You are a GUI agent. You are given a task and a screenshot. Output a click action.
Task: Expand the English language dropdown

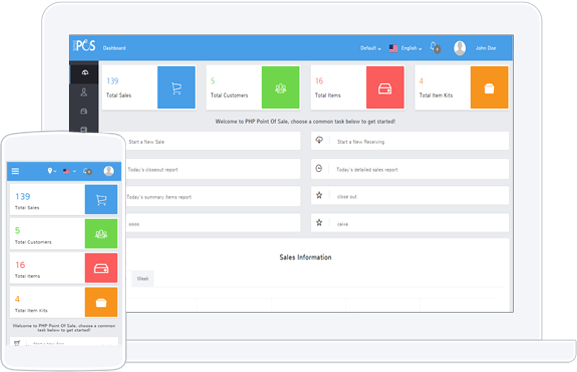point(406,48)
